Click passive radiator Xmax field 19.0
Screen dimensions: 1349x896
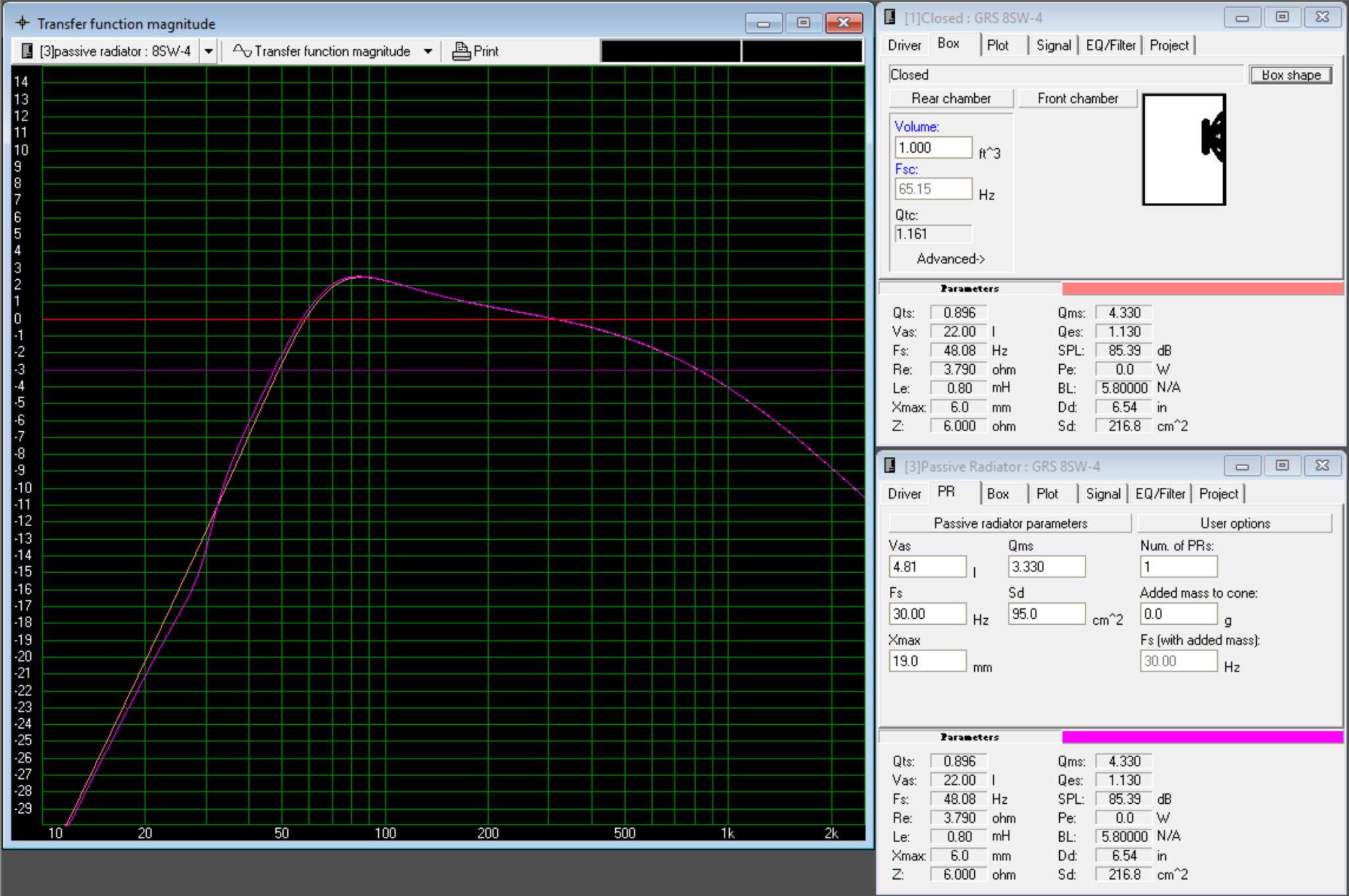click(x=927, y=661)
